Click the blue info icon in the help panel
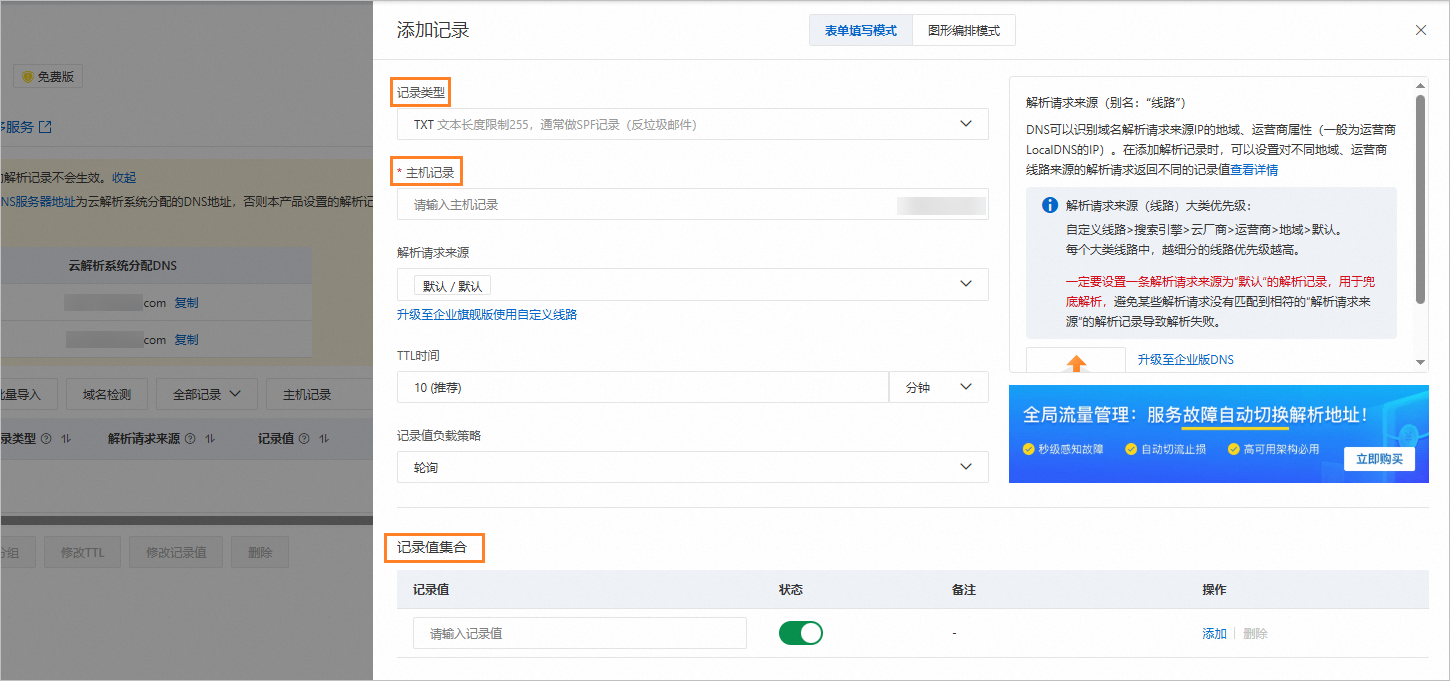The height and width of the screenshot is (681, 1450). point(1050,205)
